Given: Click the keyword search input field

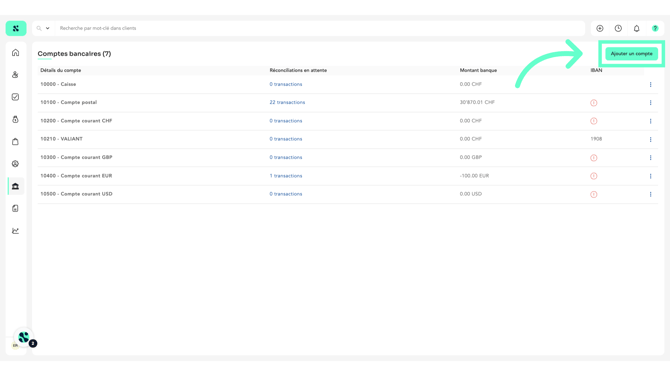Looking at the screenshot, I should click(x=320, y=28).
